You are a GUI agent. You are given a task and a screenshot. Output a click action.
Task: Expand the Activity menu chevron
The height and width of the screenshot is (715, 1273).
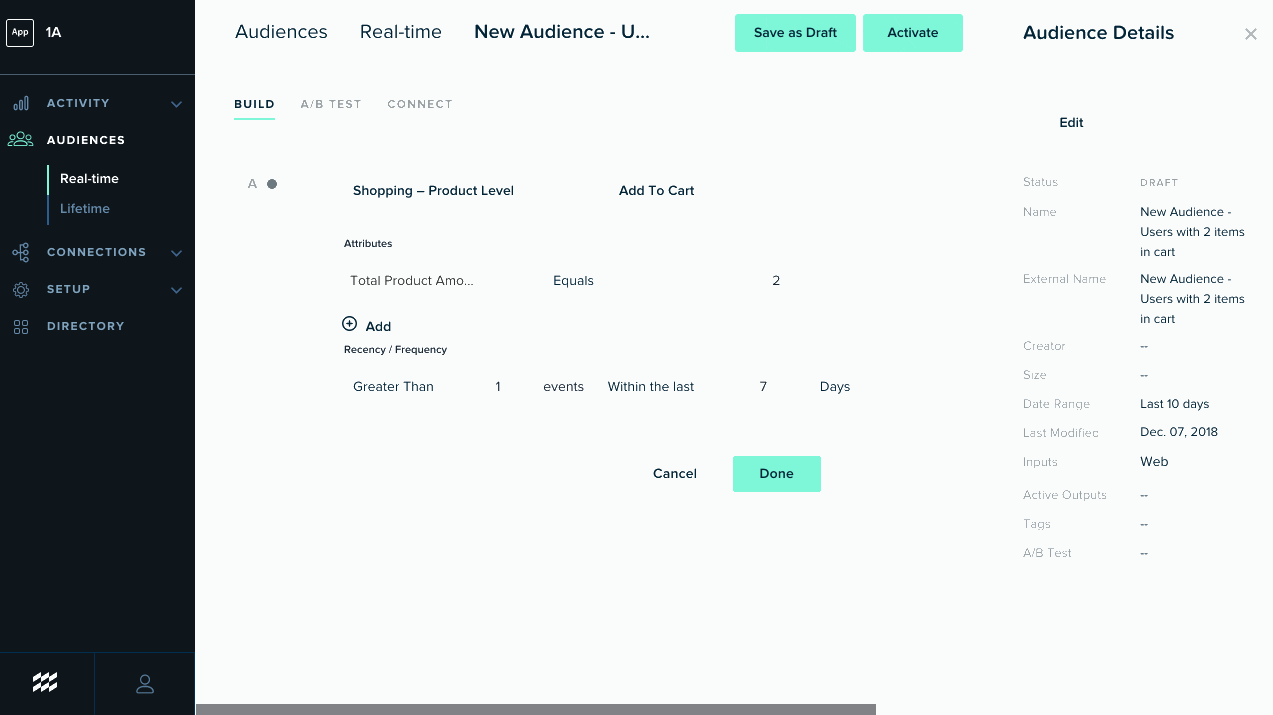[x=176, y=104]
